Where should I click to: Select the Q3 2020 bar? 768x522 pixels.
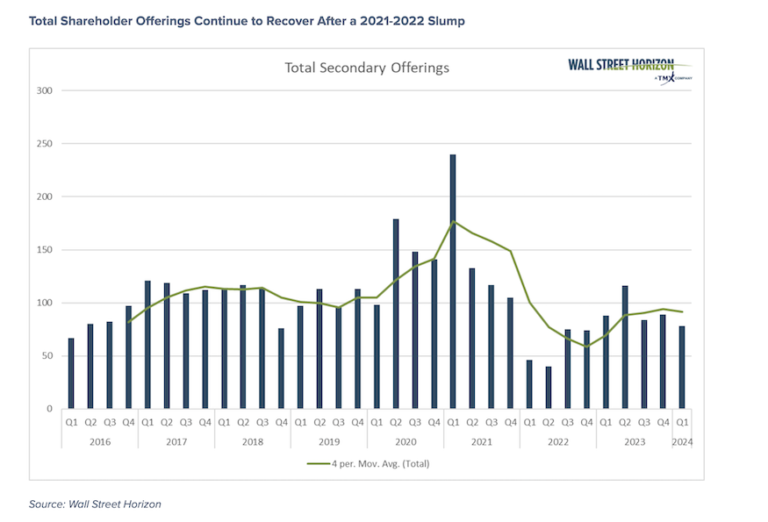(415, 330)
